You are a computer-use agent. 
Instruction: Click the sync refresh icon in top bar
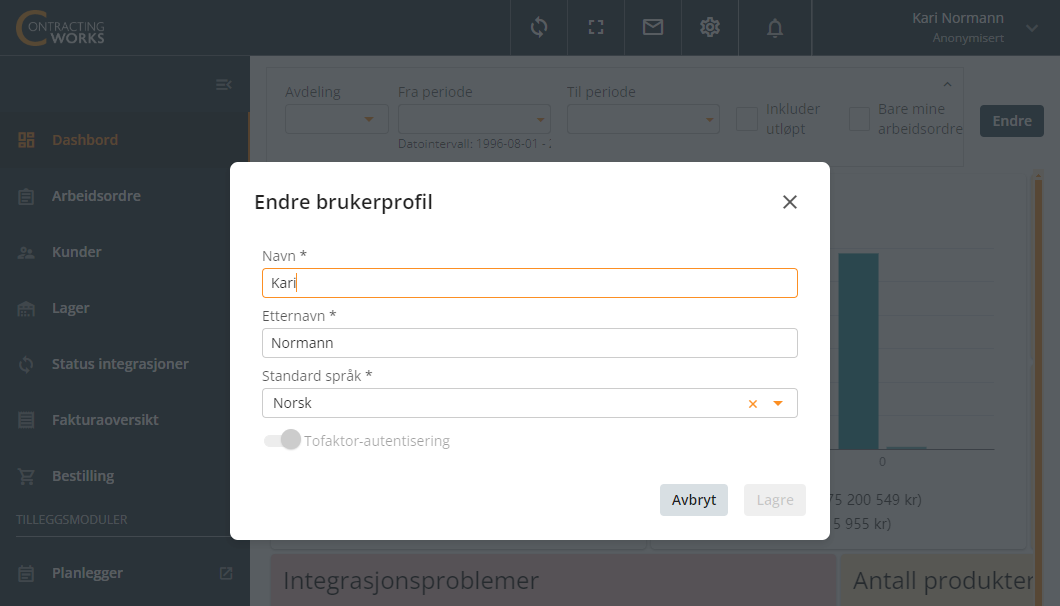539,28
